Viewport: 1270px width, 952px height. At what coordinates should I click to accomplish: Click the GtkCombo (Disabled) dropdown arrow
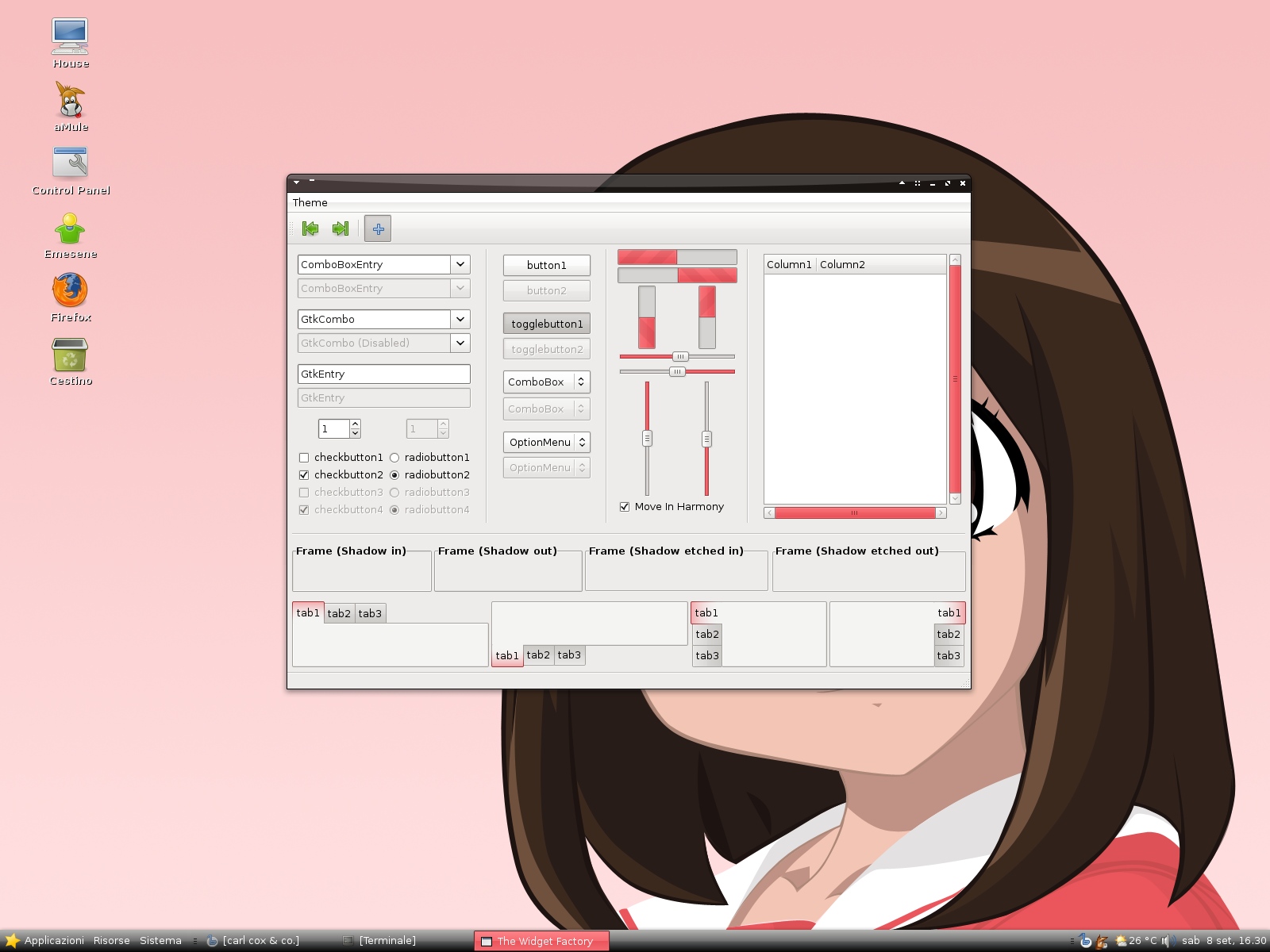click(460, 343)
